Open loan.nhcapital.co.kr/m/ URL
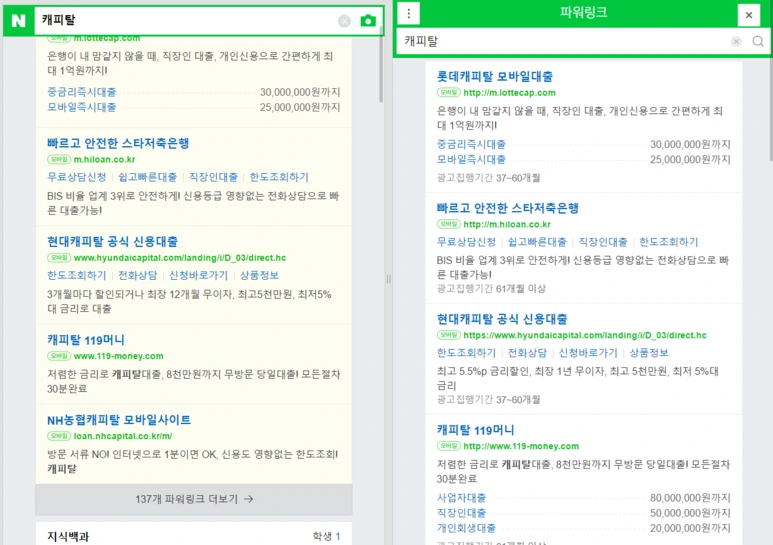 (123, 436)
